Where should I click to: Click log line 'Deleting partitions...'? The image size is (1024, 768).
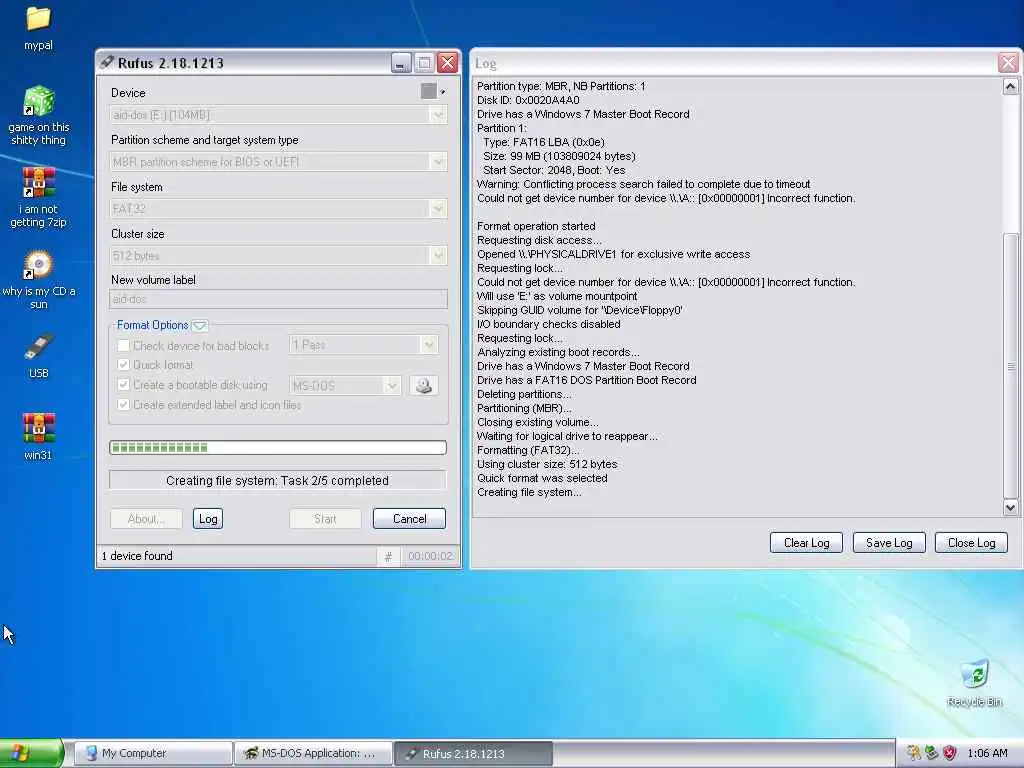pyautogui.click(x=524, y=394)
